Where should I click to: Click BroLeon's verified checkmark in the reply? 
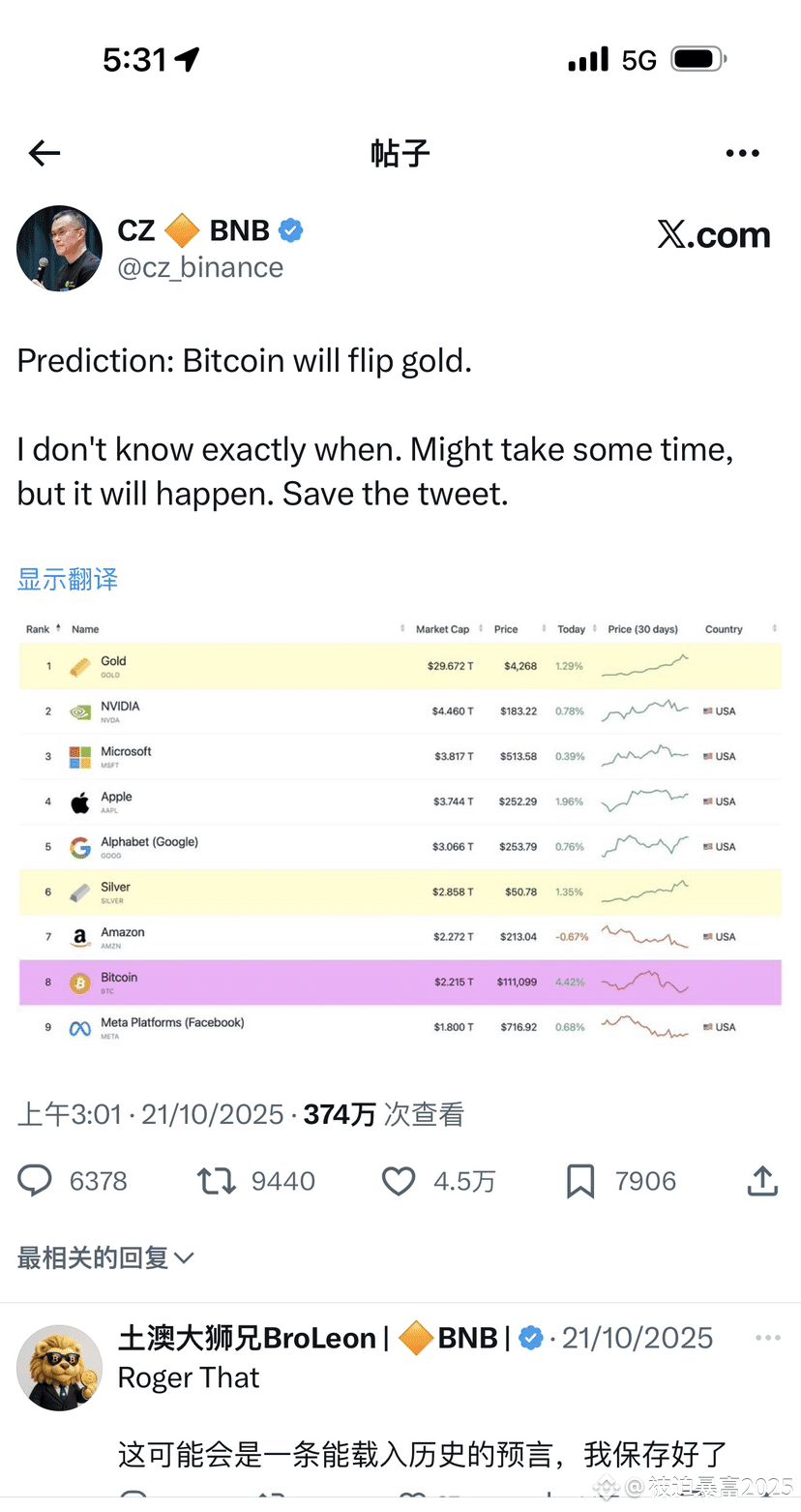(x=530, y=1337)
